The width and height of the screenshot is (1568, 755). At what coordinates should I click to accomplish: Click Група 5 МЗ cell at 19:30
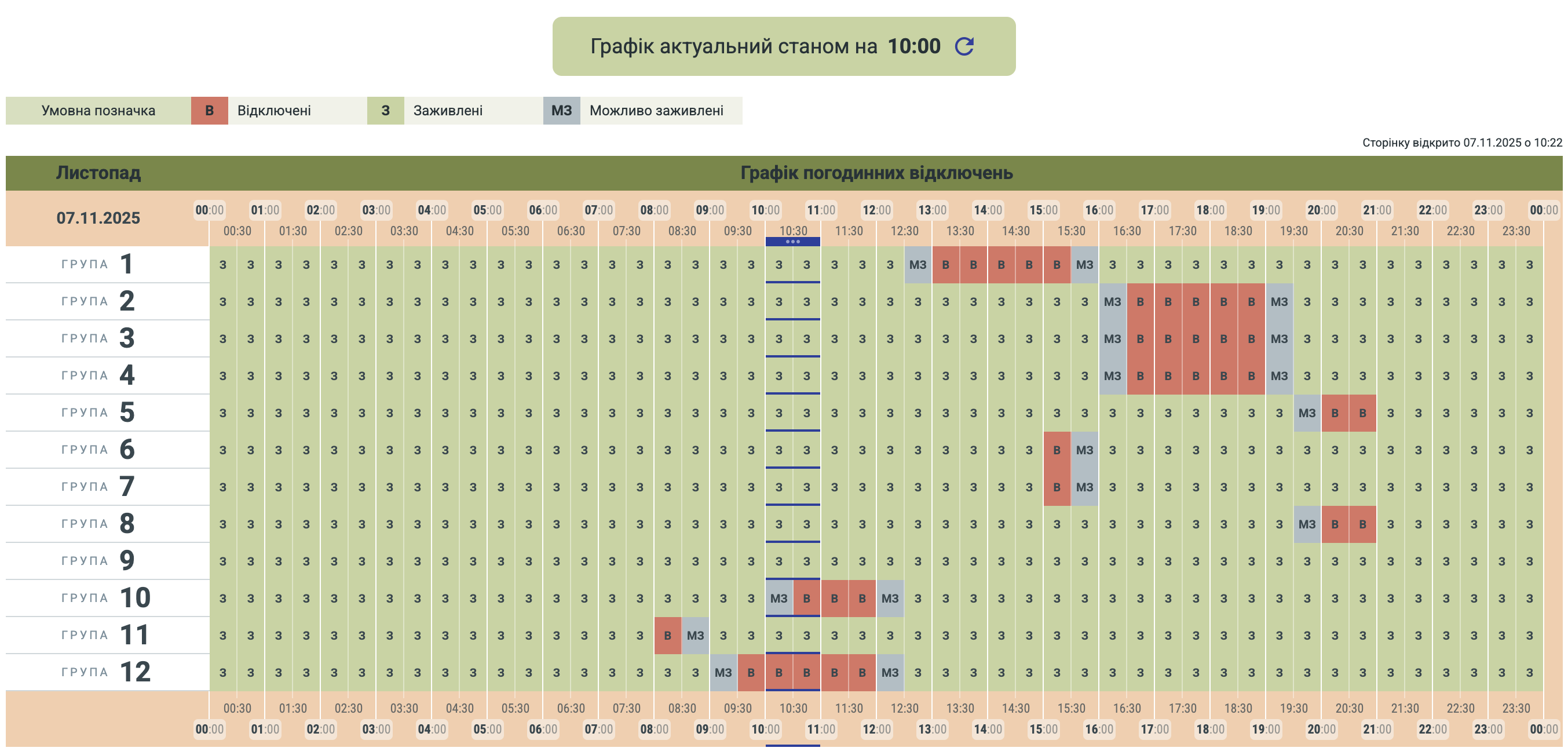pyautogui.click(x=1307, y=413)
